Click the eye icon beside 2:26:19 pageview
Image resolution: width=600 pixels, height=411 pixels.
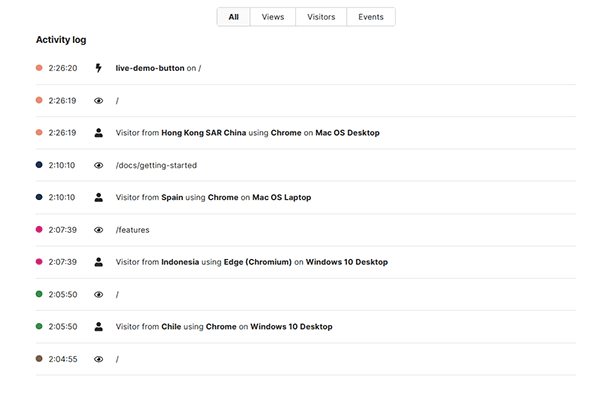98,101
